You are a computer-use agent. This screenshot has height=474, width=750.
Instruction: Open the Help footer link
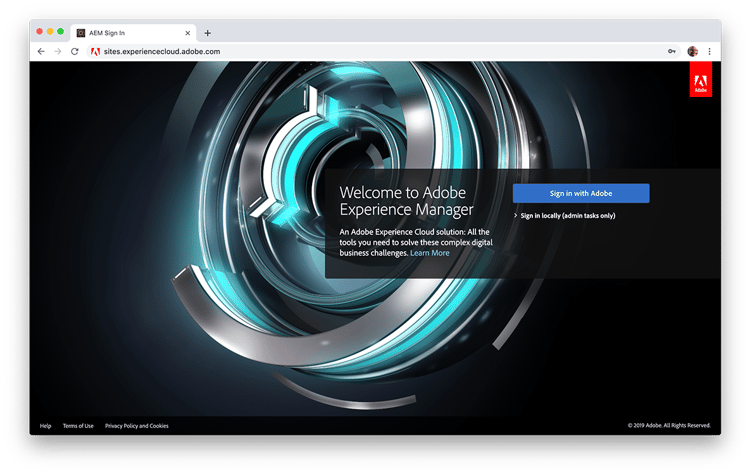[45, 426]
